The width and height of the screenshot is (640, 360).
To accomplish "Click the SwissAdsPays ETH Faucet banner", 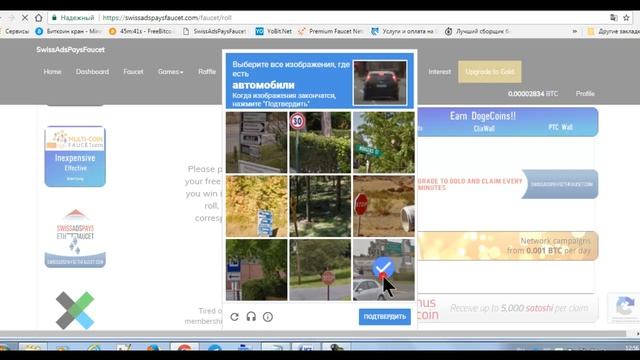I will (x=75, y=238).
